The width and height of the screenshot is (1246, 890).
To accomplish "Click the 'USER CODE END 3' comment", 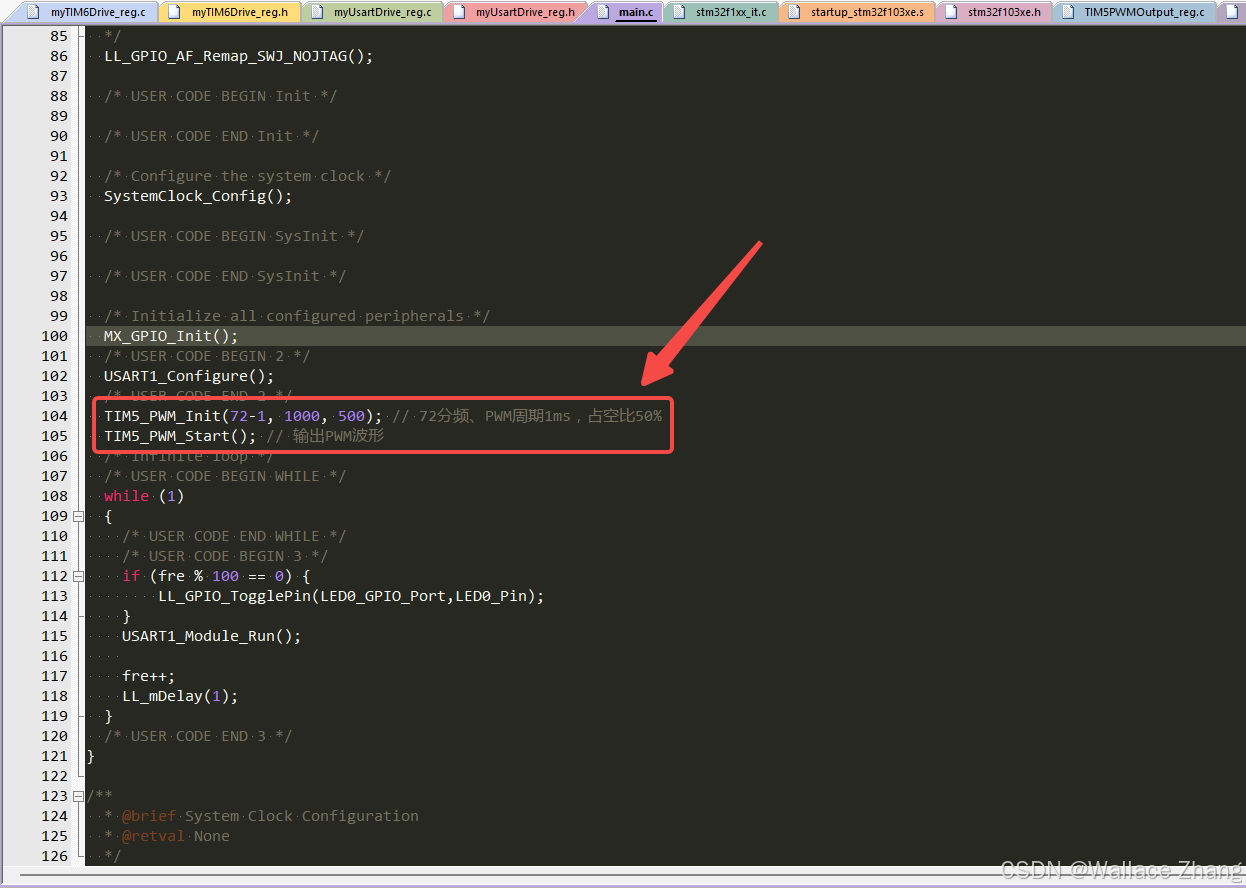I will pyautogui.click(x=198, y=736).
